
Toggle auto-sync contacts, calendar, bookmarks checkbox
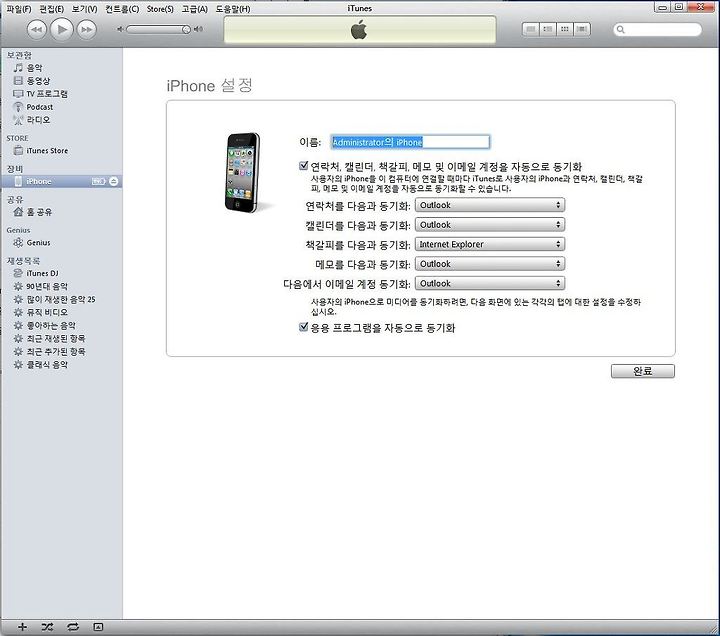point(303,166)
